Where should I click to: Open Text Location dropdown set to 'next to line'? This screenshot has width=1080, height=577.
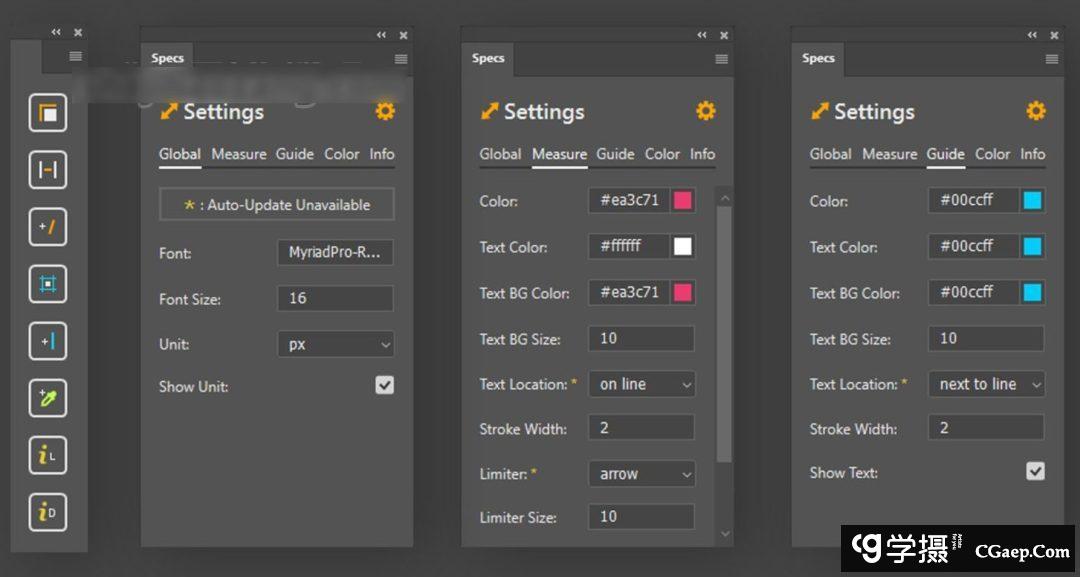[x=986, y=384]
